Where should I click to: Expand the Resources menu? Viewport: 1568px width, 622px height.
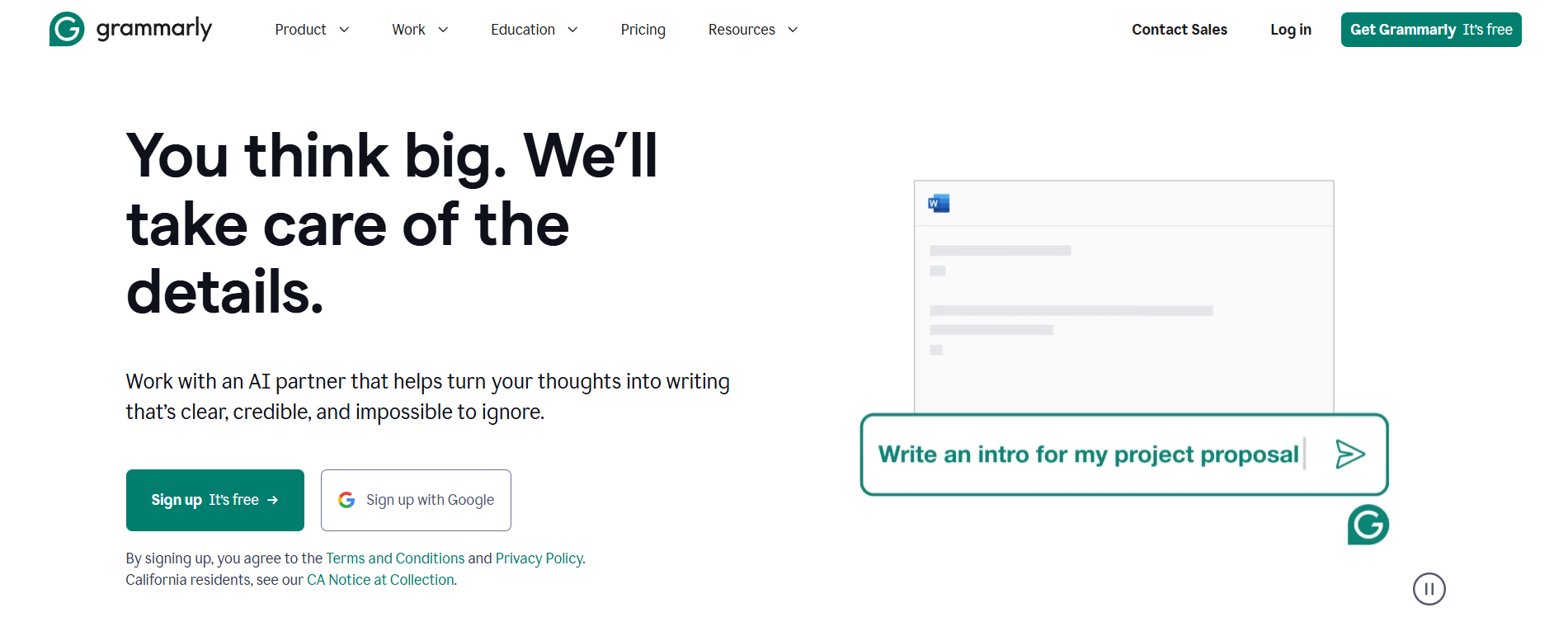coord(751,29)
